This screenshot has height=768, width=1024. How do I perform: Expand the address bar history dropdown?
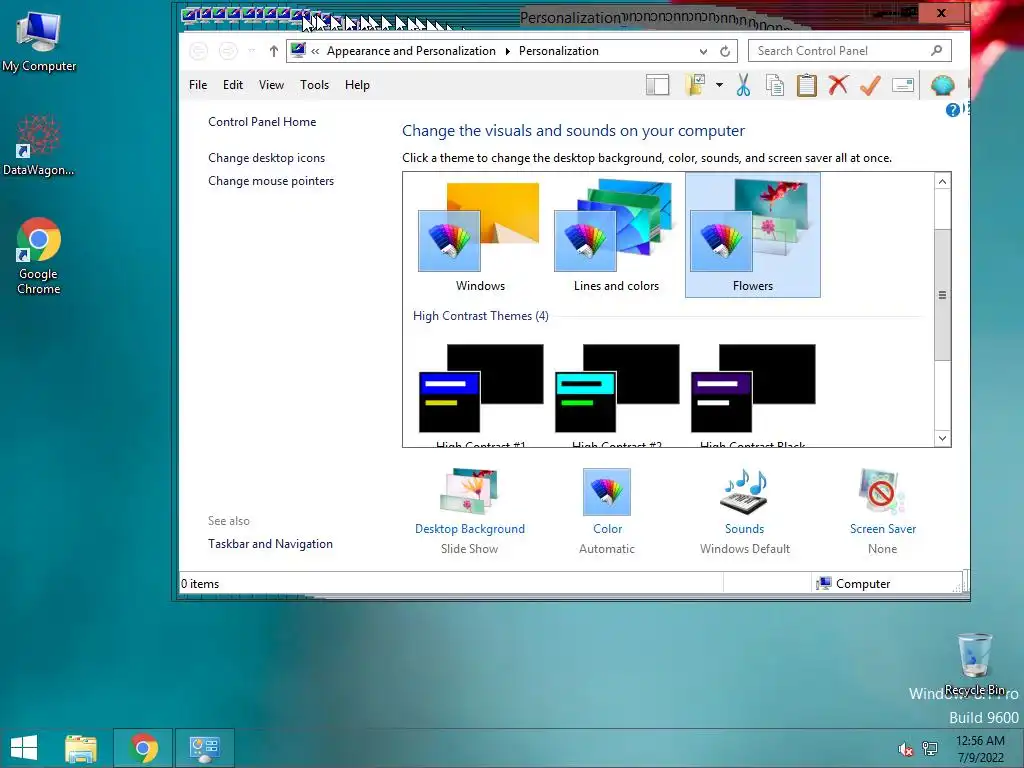[703, 51]
